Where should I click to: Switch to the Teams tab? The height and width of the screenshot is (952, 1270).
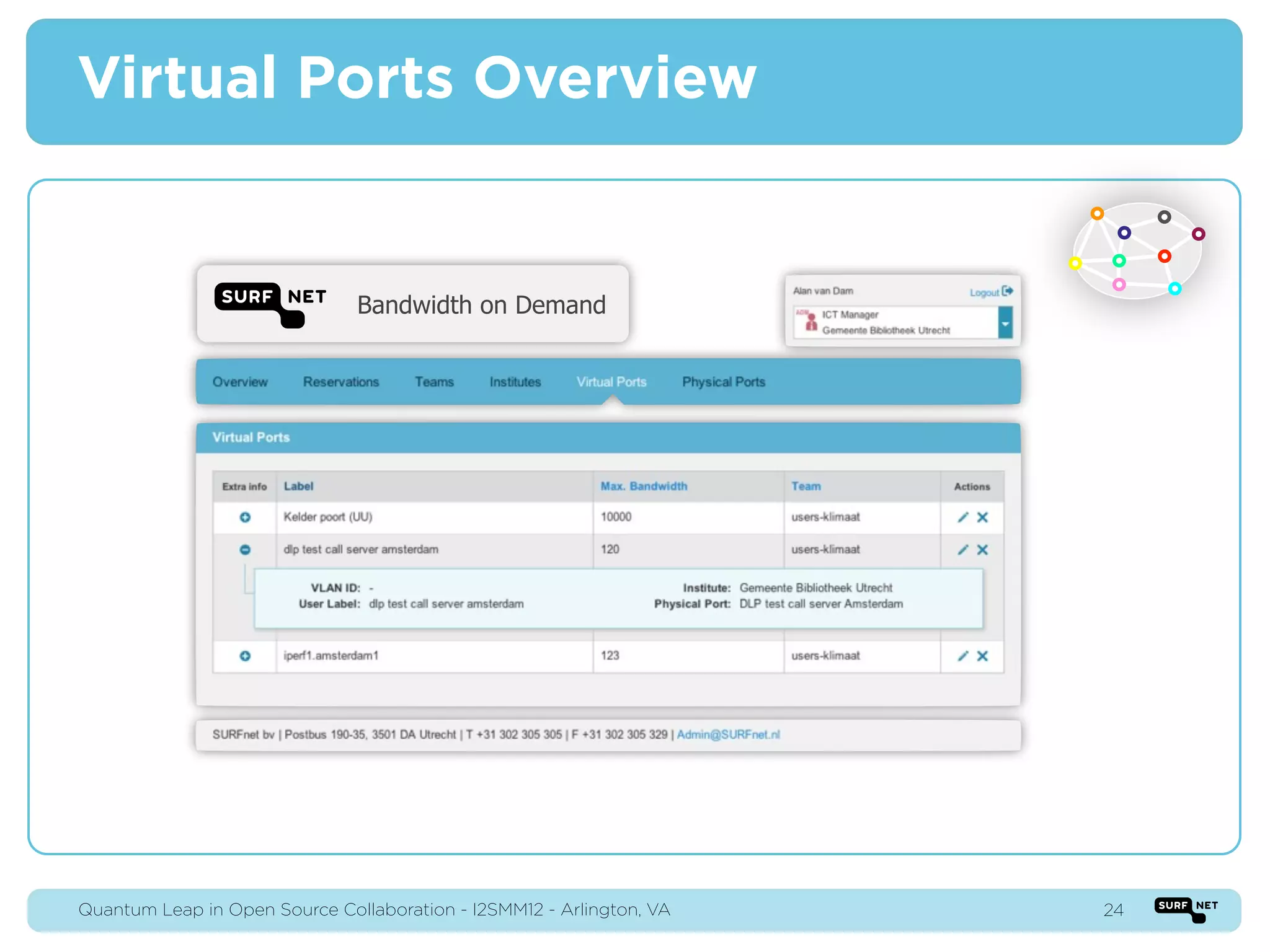pos(434,382)
